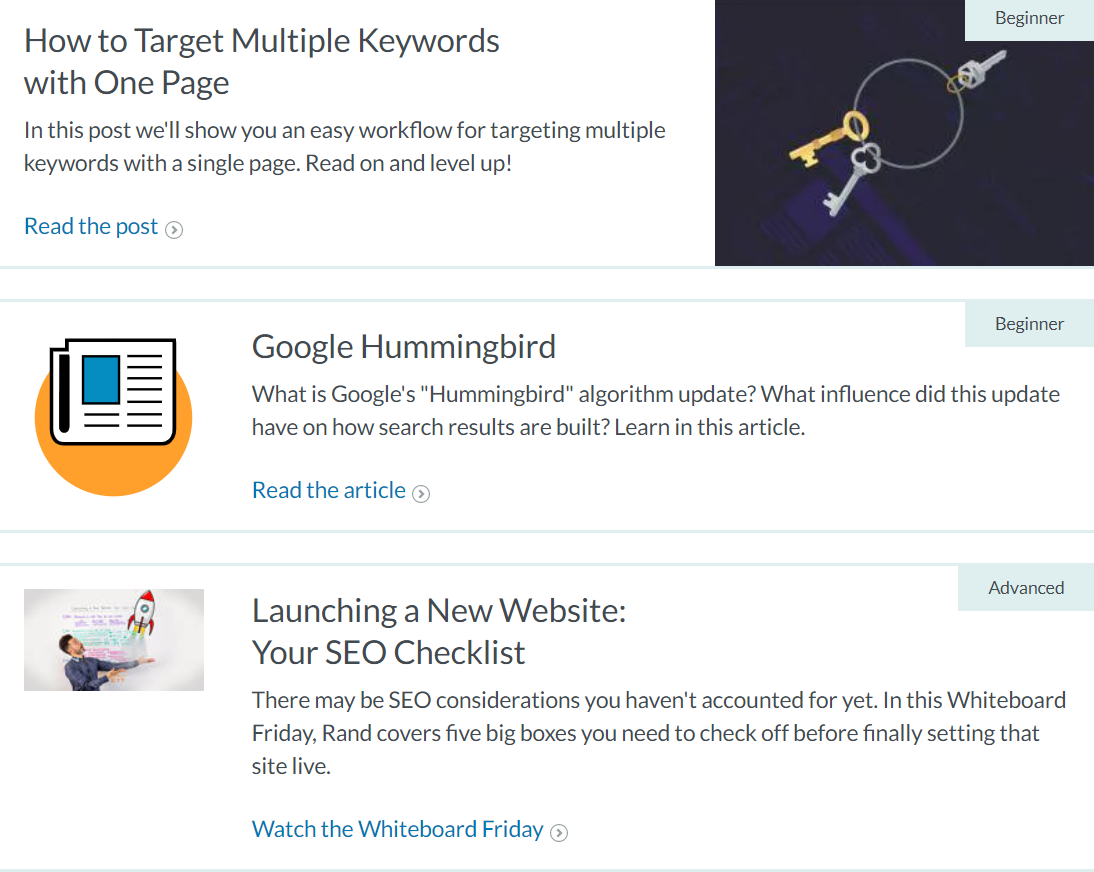
Task: Follow the Read the article link
Action: click(329, 490)
